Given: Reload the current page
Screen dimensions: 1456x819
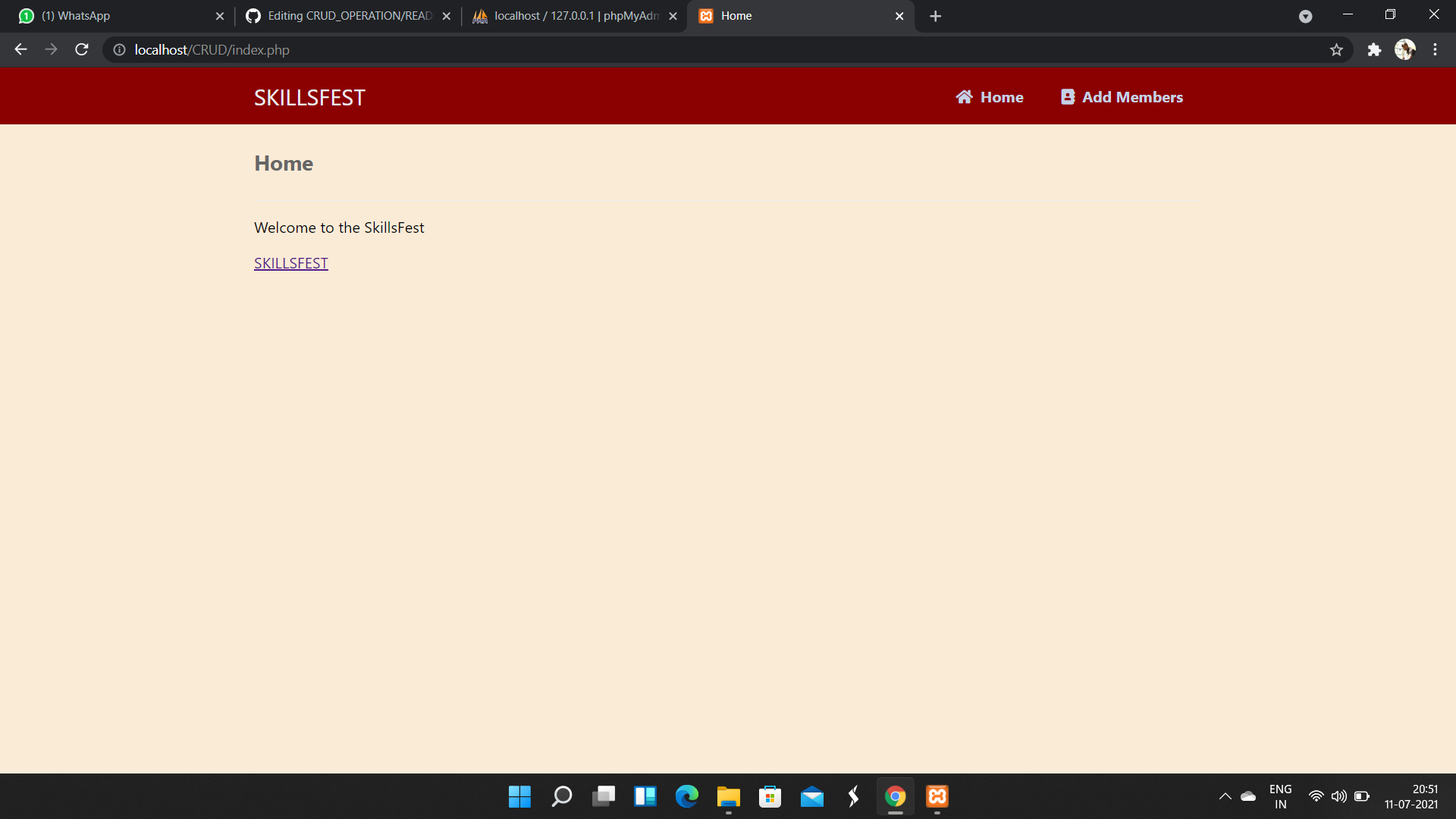Looking at the screenshot, I should point(82,50).
